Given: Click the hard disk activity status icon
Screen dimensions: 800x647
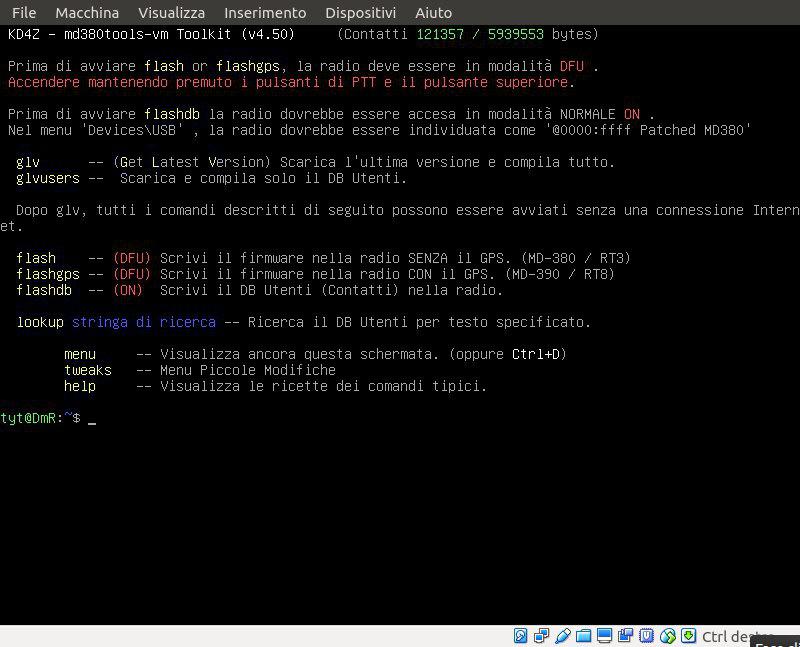Looking at the screenshot, I should click(520, 636).
